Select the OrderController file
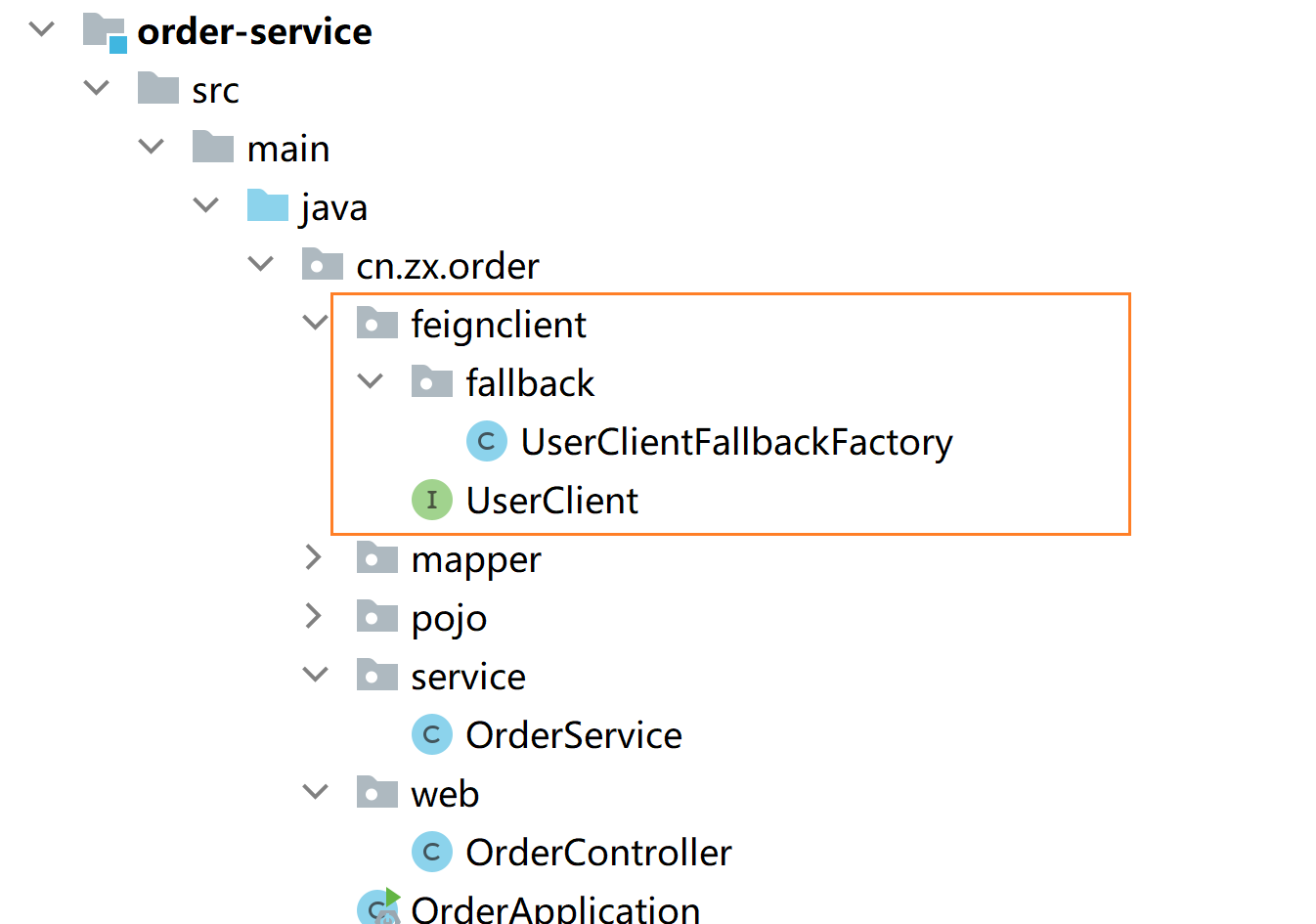The width and height of the screenshot is (1316, 924). [598, 853]
